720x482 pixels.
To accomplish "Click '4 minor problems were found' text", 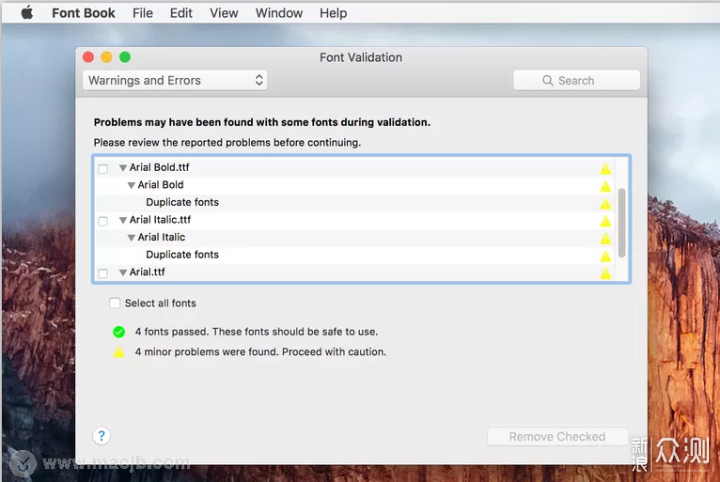I will (x=260, y=352).
